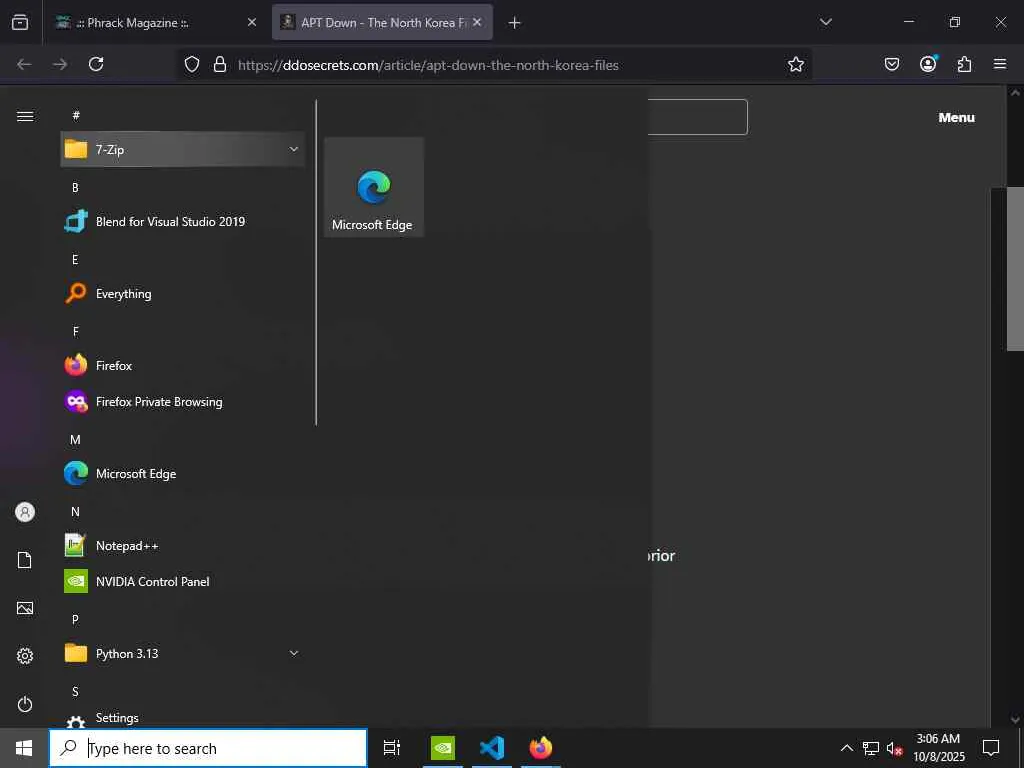Open Documents from Start sidebar
This screenshot has height=768, width=1024.
[25, 560]
